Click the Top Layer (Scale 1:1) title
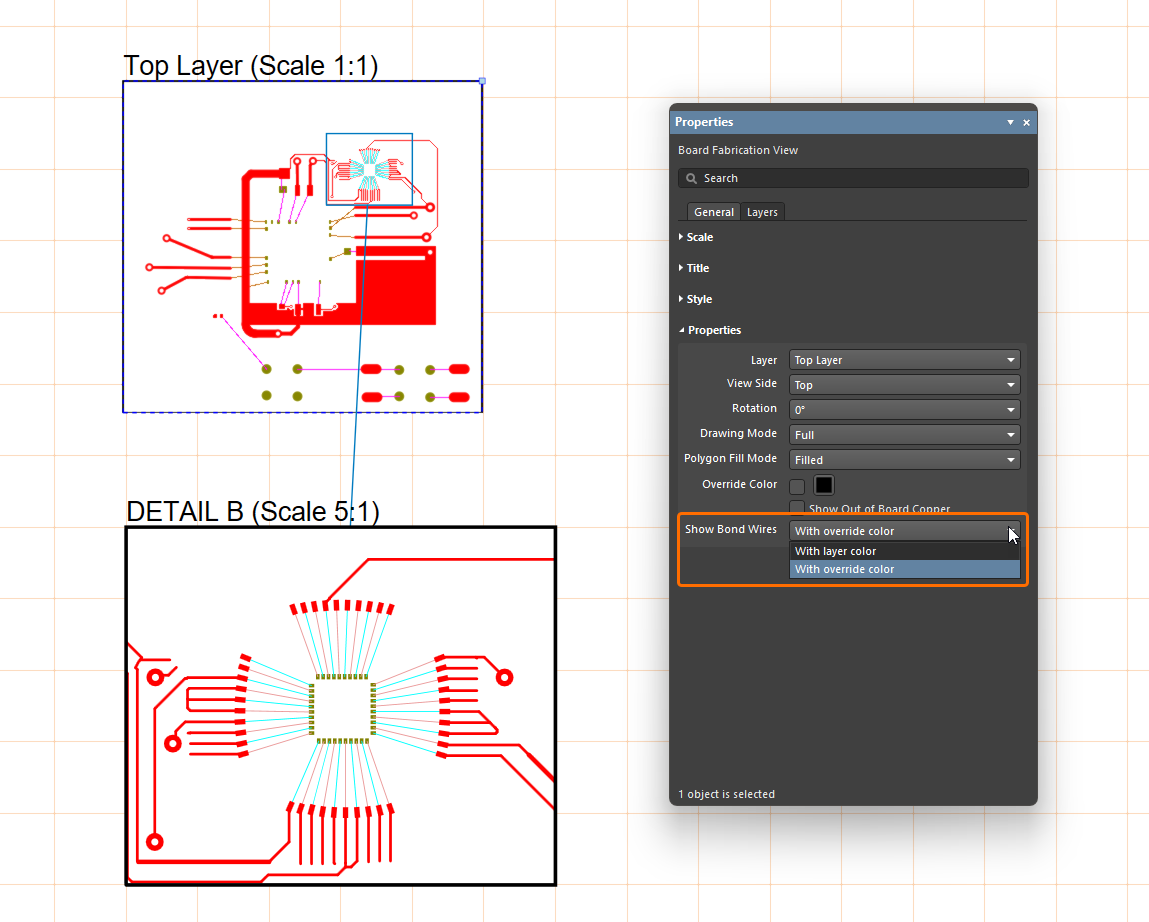The width and height of the screenshot is (1149, 922). [251, 65]
